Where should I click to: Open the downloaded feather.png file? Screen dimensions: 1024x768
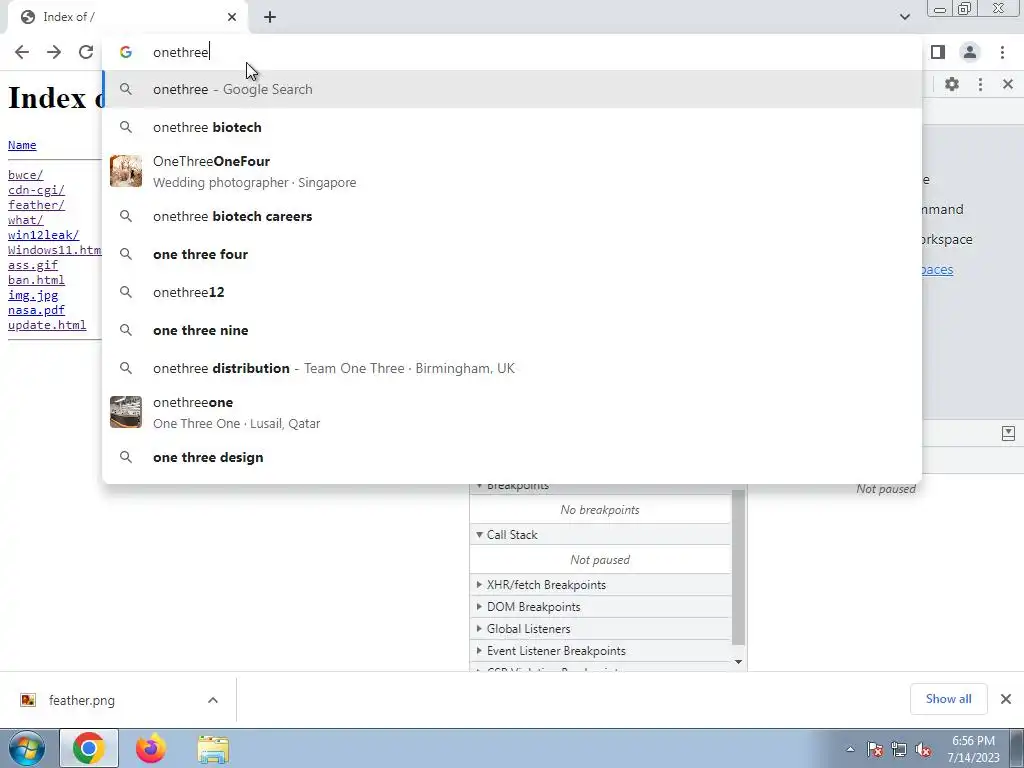[x=82, y=701]
